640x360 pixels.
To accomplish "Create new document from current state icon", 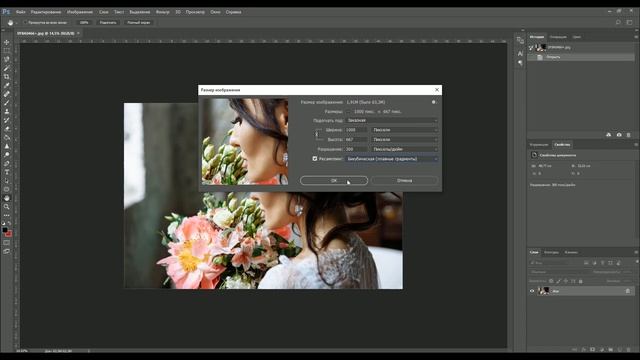I will [x=609, y=135].
